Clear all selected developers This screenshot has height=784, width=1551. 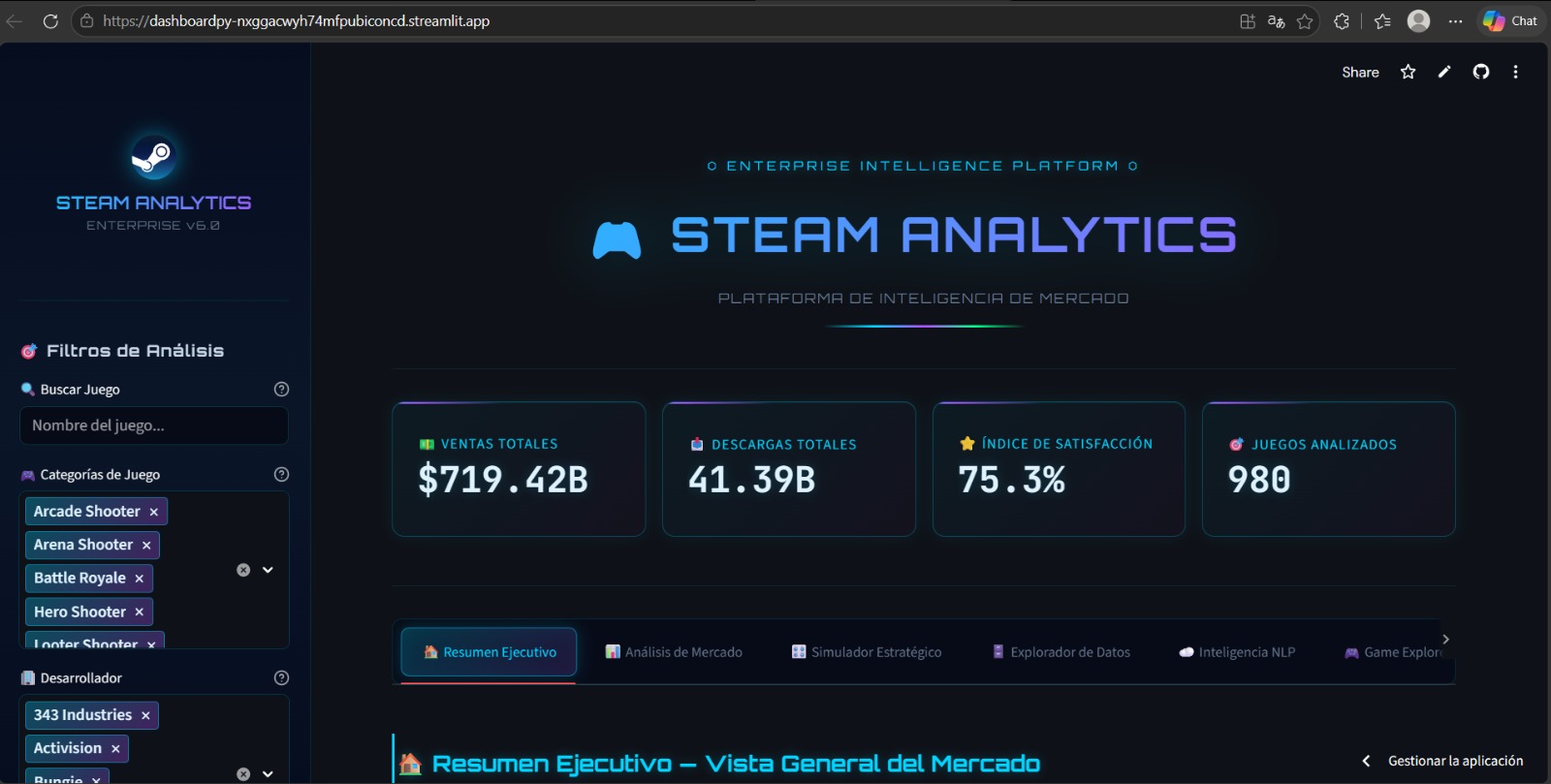point(243,773)
